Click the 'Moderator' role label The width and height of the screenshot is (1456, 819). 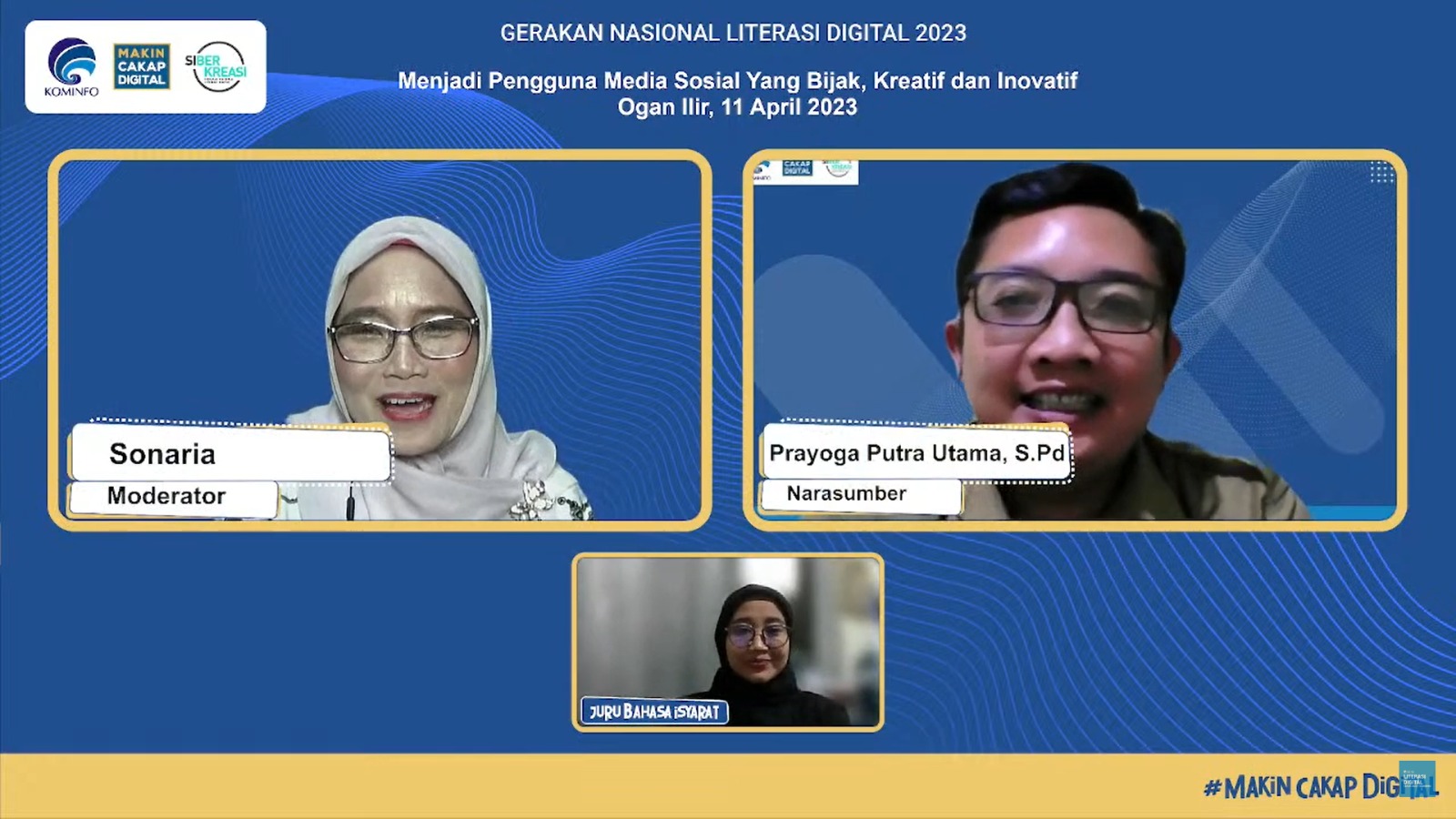tap(172, 497)
